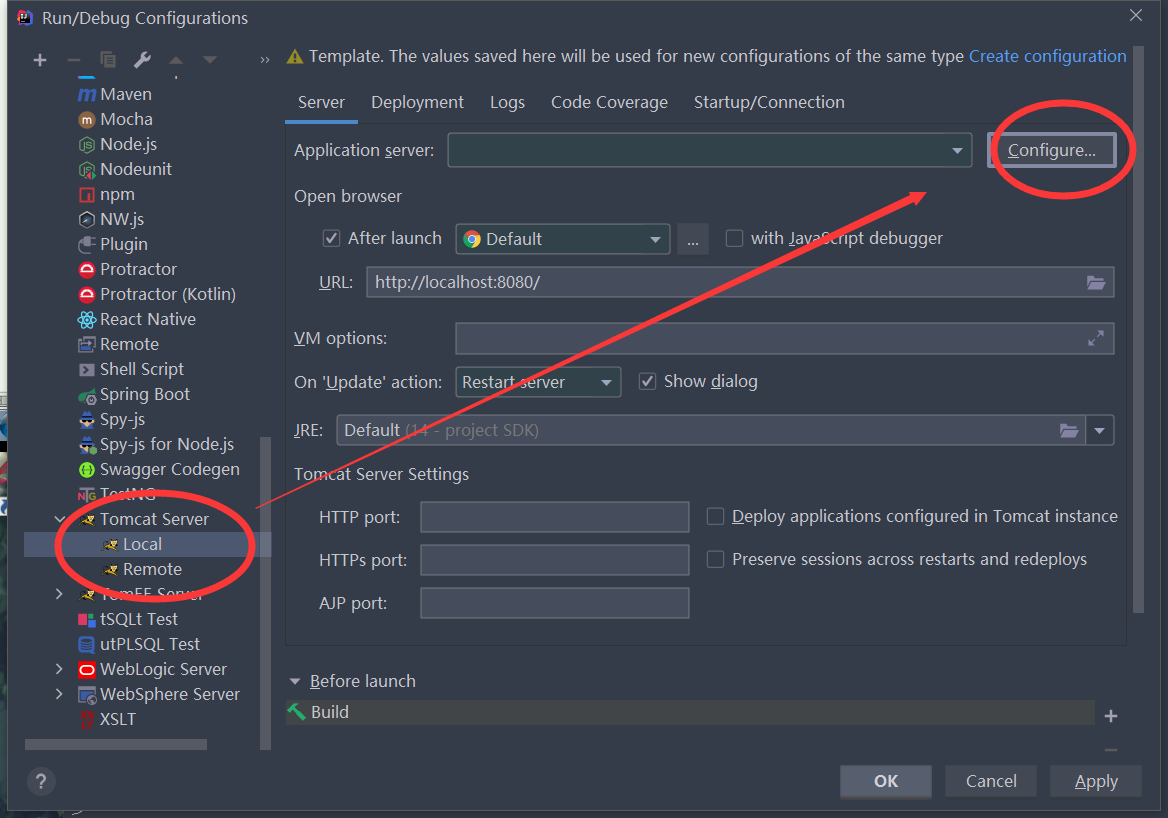
Task: Select the Spy-js template
Action: point(123,419)
